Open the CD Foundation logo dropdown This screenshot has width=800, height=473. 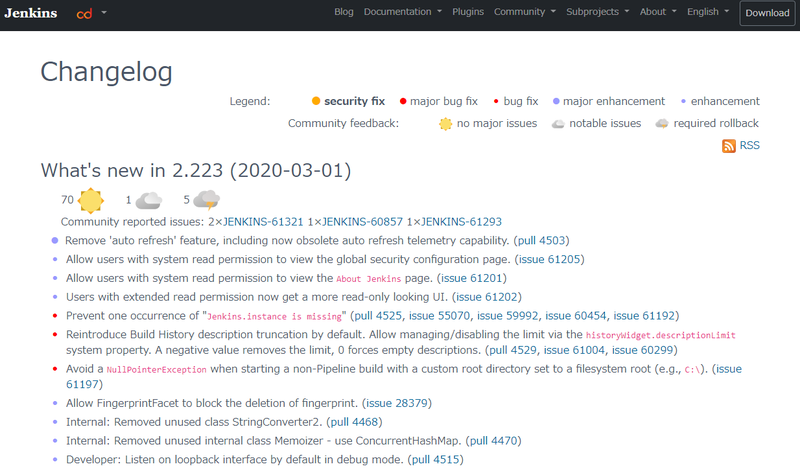coord(91,13)
